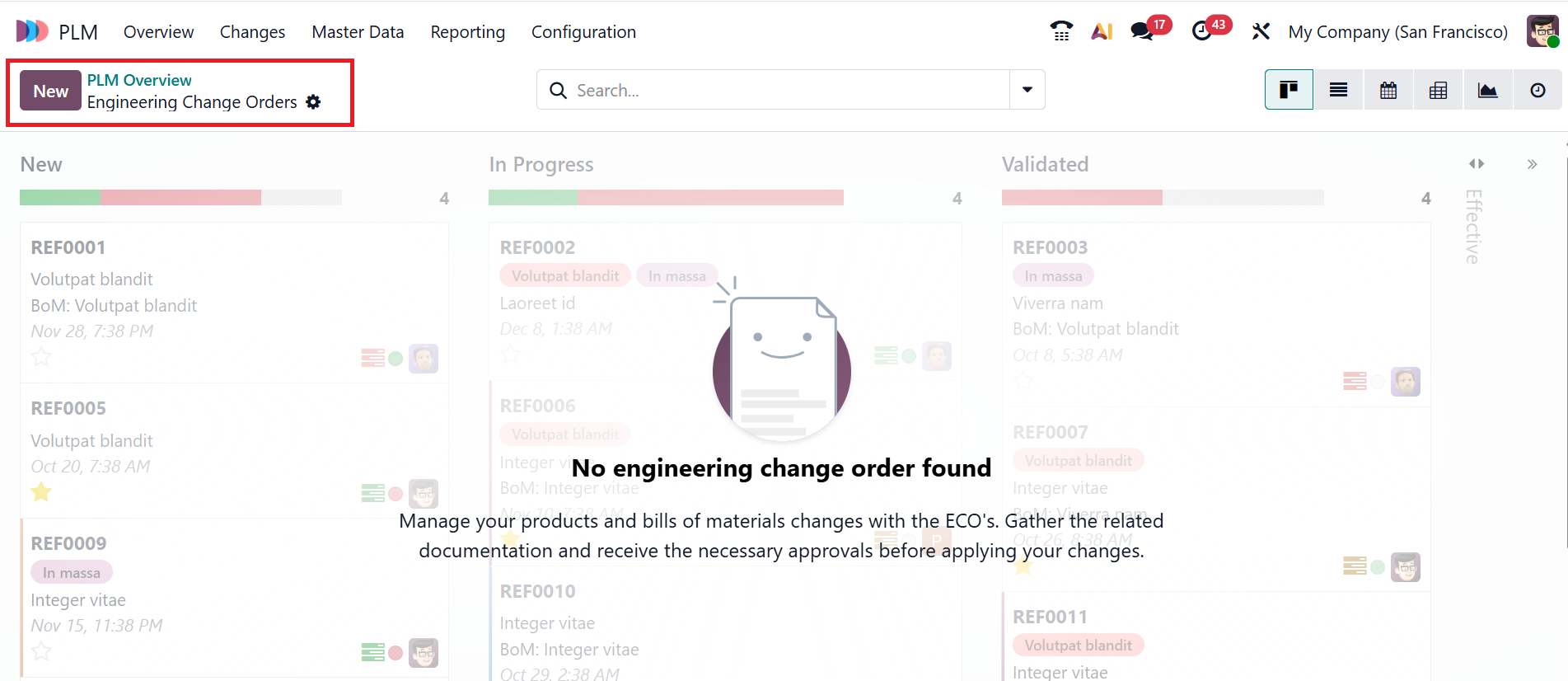The height and width of the screenshot is (681, 1568).
Task: Click the New column progress bar
Action: pyautogui.click(x=180, y=198)
